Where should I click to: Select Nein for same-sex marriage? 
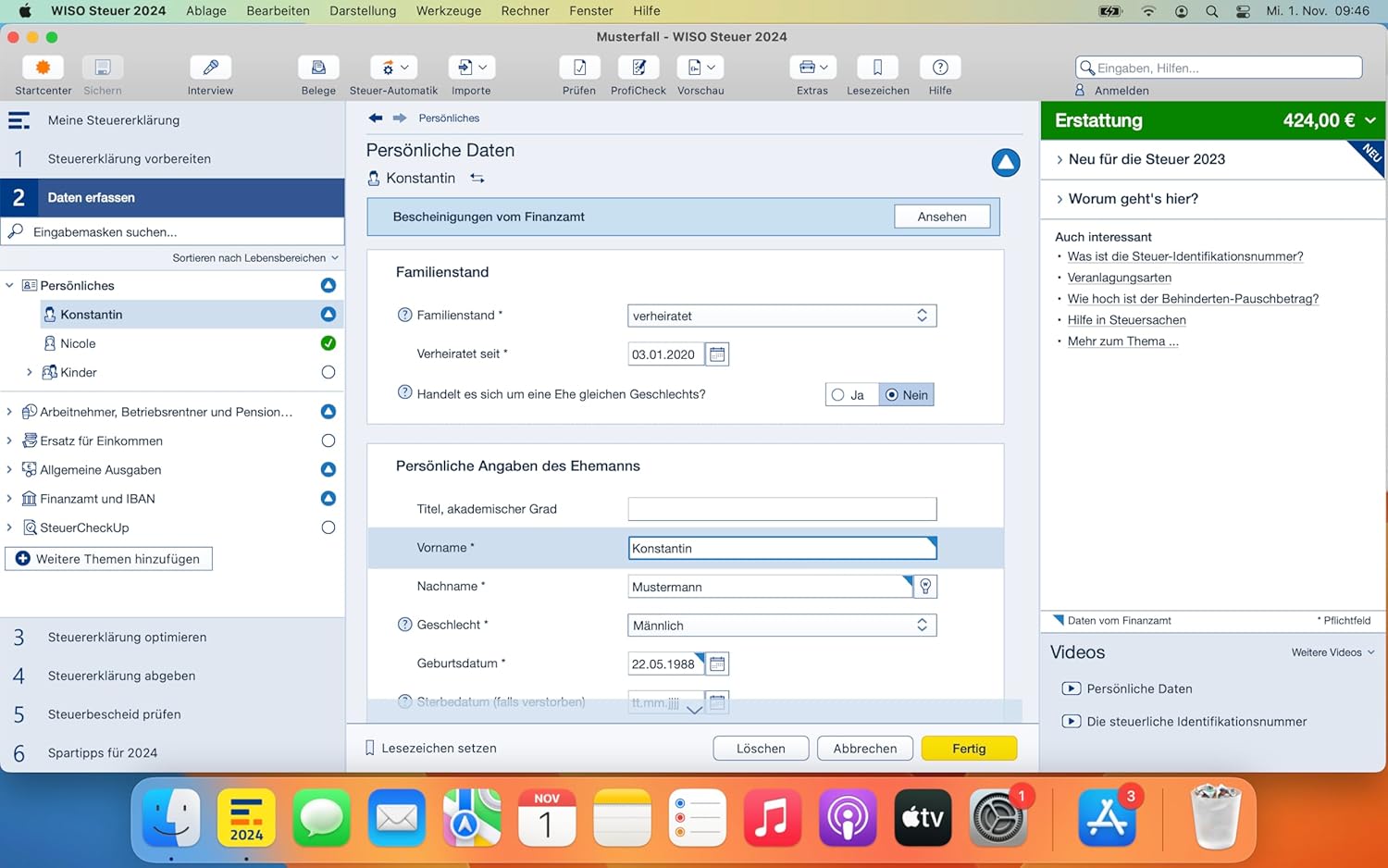[906, 395]
